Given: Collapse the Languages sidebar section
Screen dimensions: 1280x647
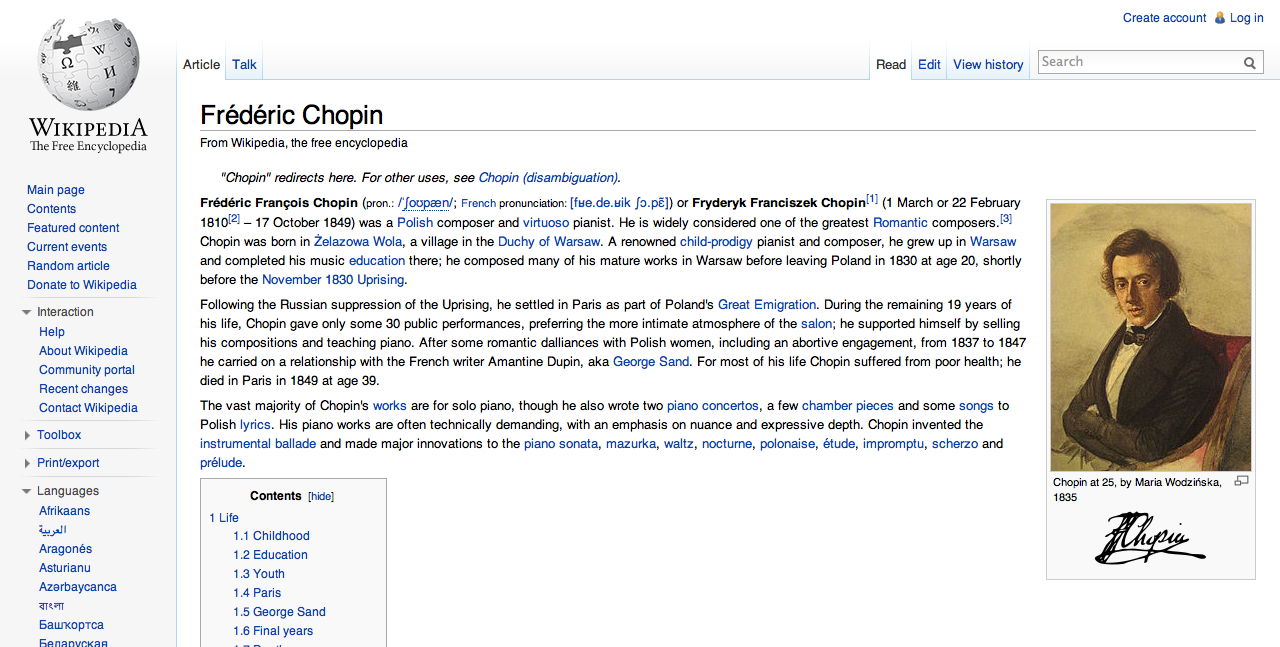Looking at the screenshot, I should point(27,491).
